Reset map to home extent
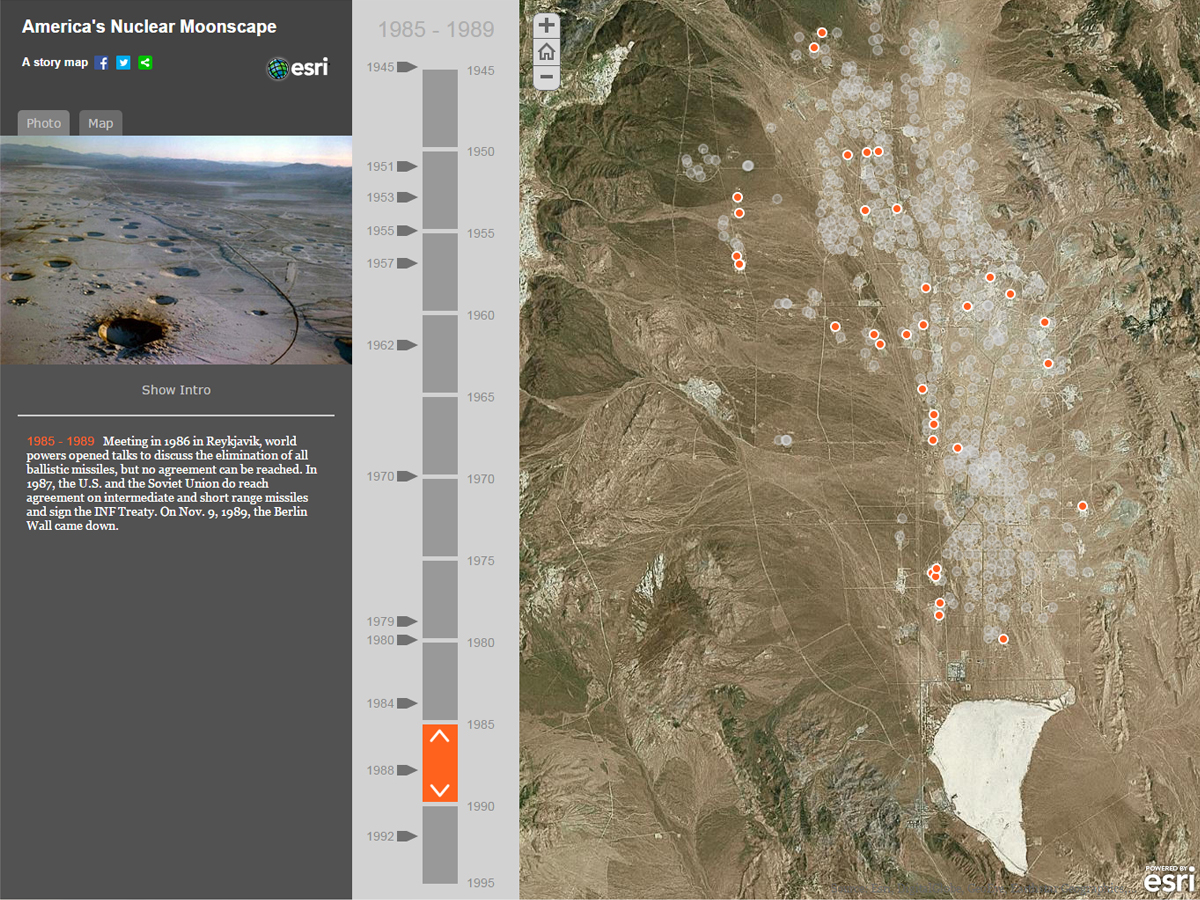 pyautogui.click(x=547, y=52)
